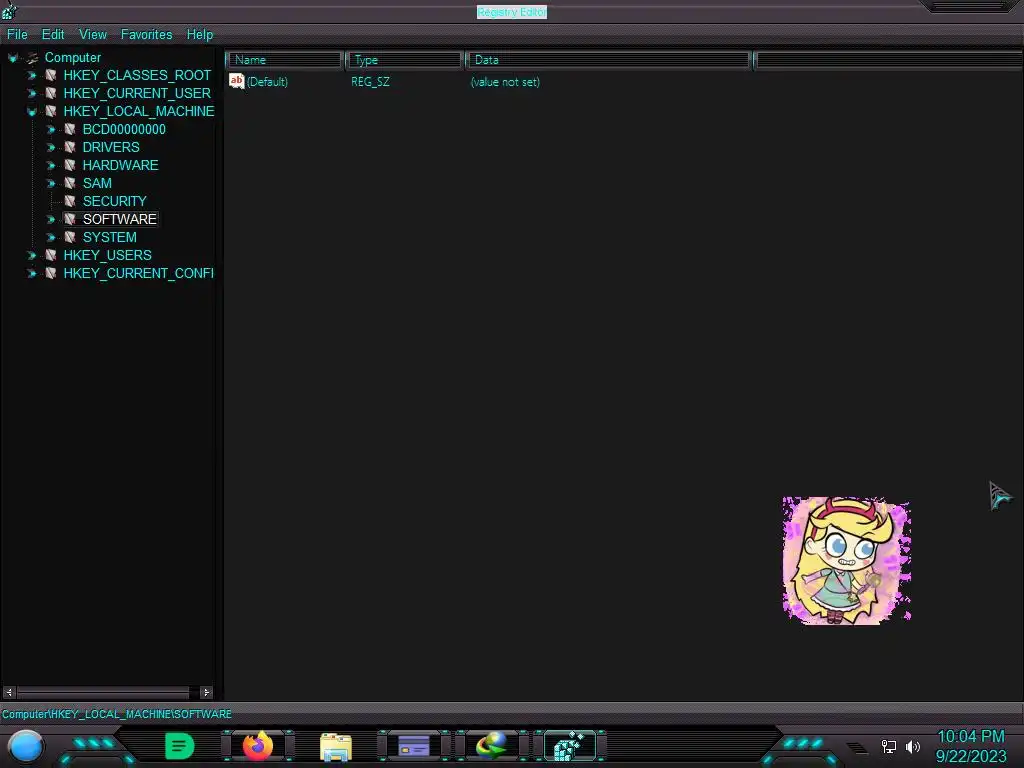This screenshot has width=1024, height=768.
Task: Collapse the Computer root node
Action: coord(12,58)
